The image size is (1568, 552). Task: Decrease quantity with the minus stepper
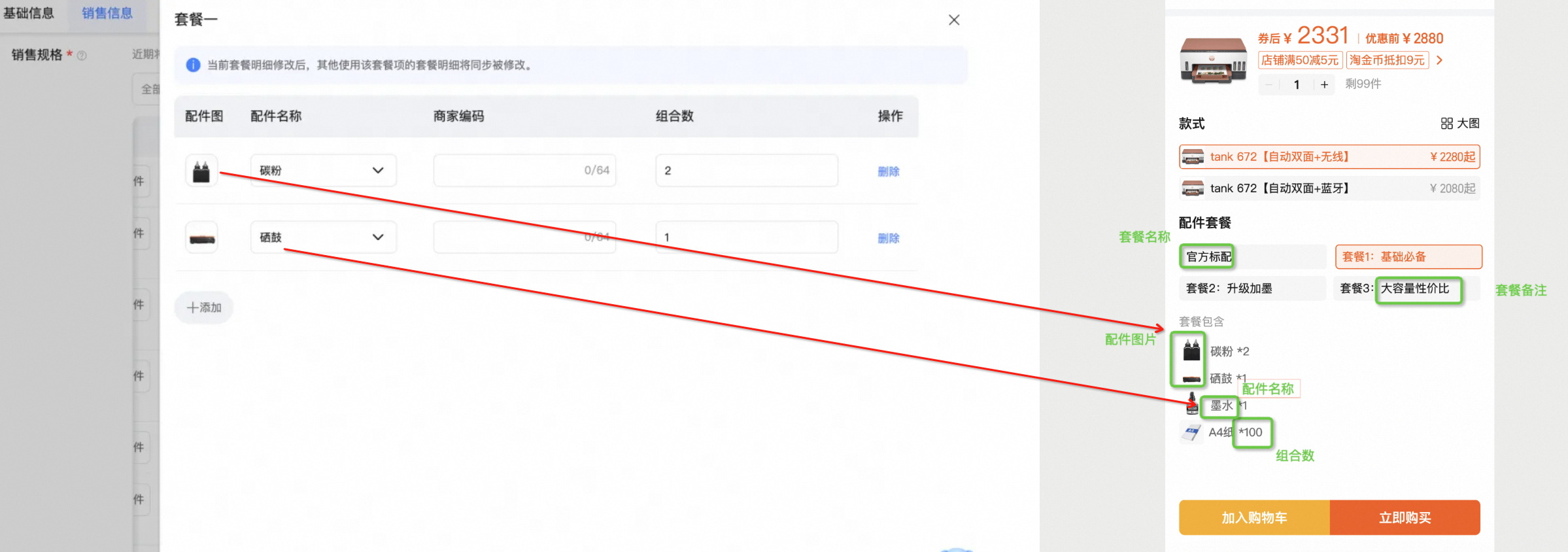tap(1269, 84)
